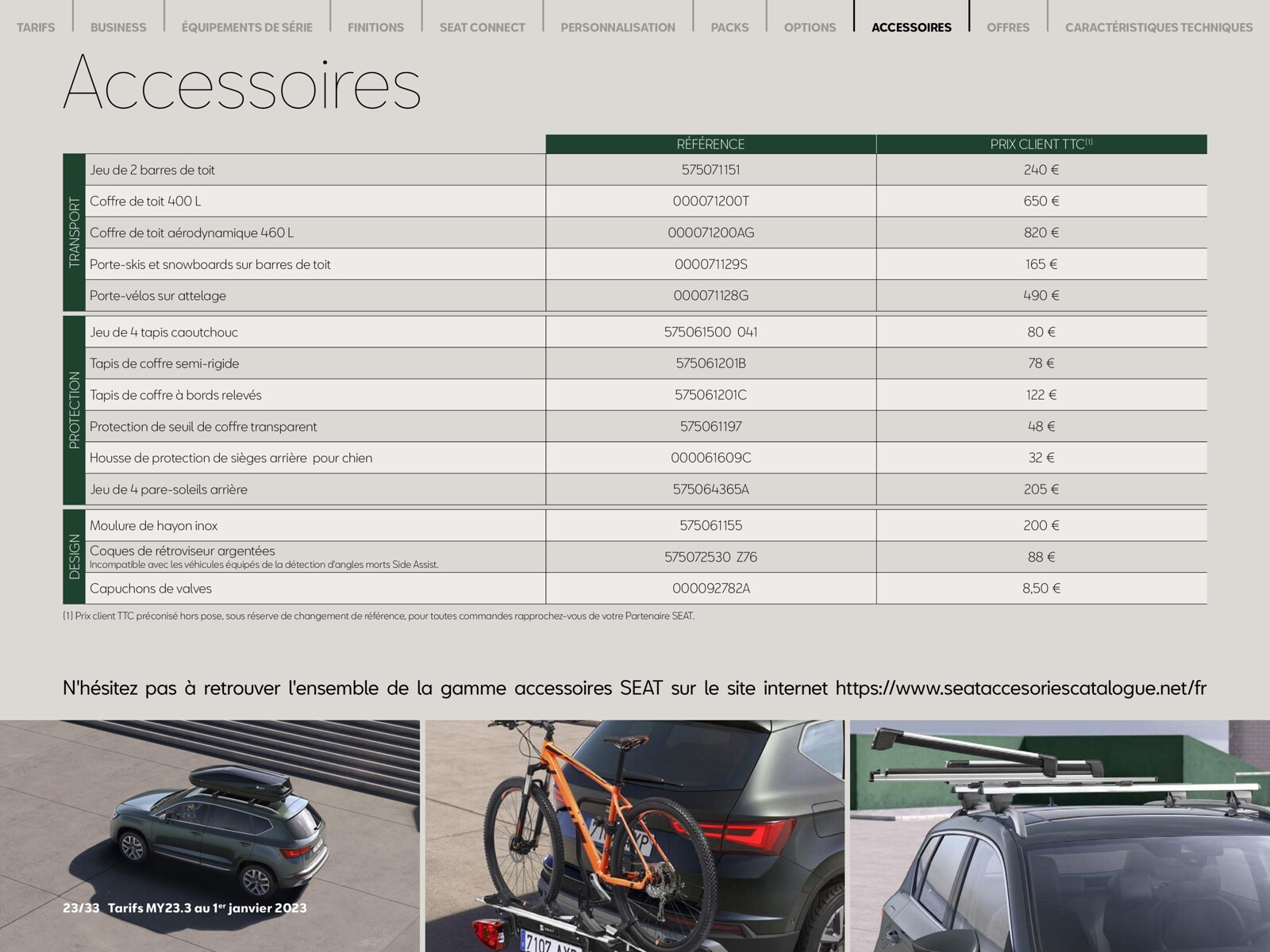Click the 490 € price cell
This screenshot has height=952, width=1270.
[x=1041, y=295]
